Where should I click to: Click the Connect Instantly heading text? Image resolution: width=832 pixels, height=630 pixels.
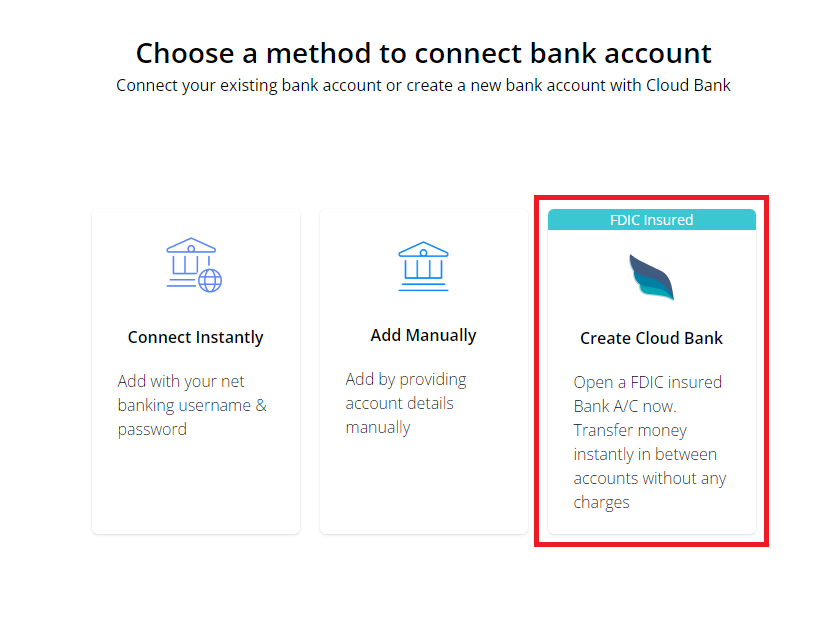(x=195, y=337)
